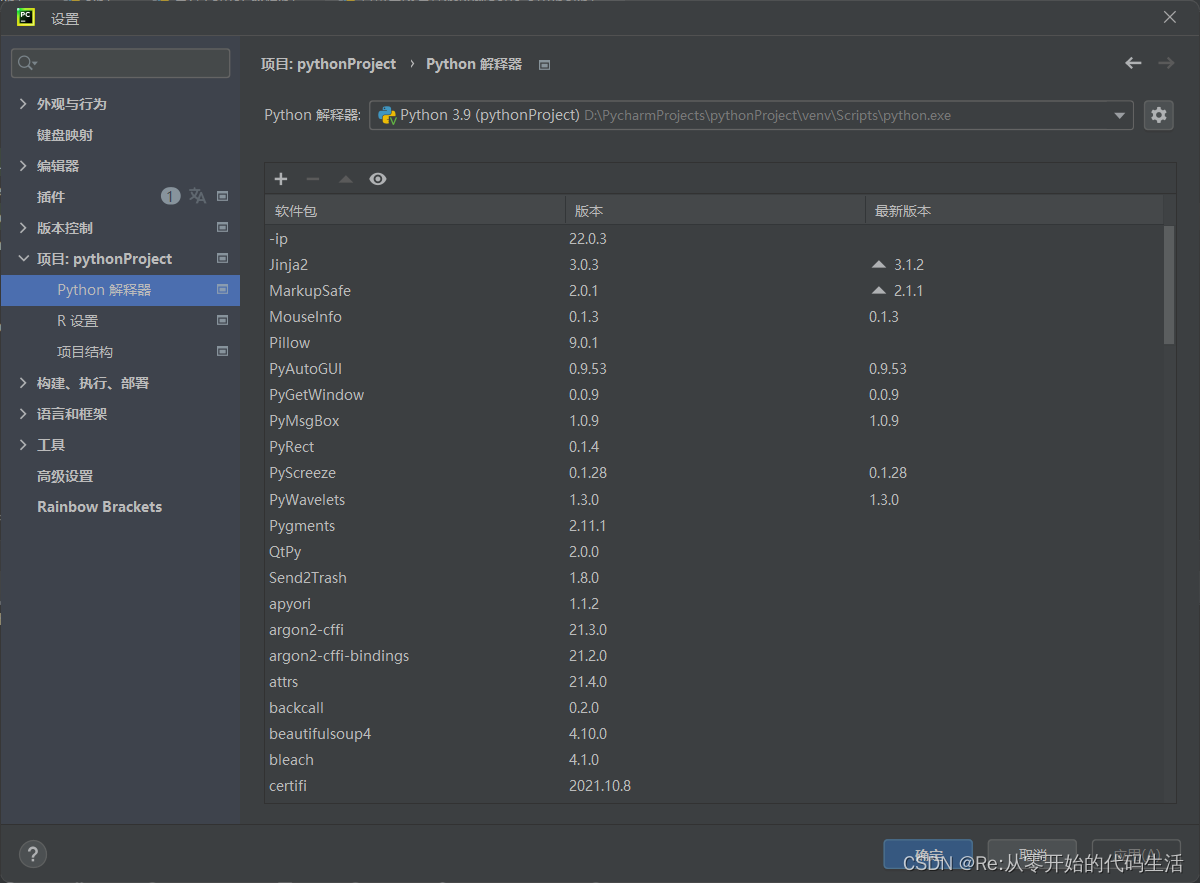Select the beautifulsoup4 package row
Screen dimensions: 1200x883
tap(714, 734)
